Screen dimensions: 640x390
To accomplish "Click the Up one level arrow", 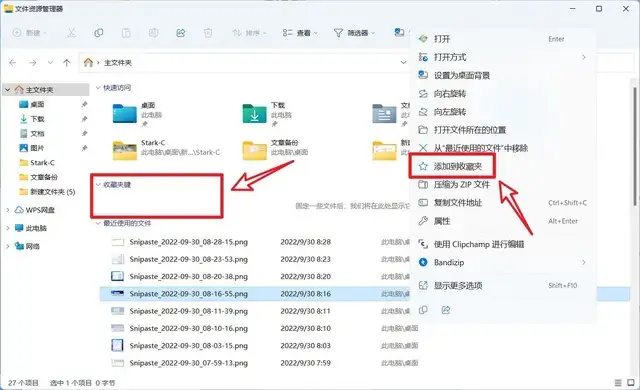I will click(x=67, y=63).
